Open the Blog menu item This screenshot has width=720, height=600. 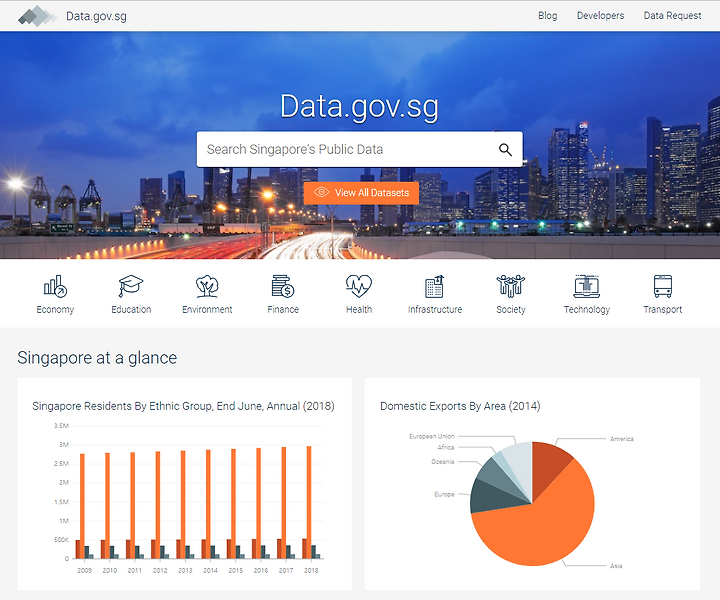[x=547, y=16]
